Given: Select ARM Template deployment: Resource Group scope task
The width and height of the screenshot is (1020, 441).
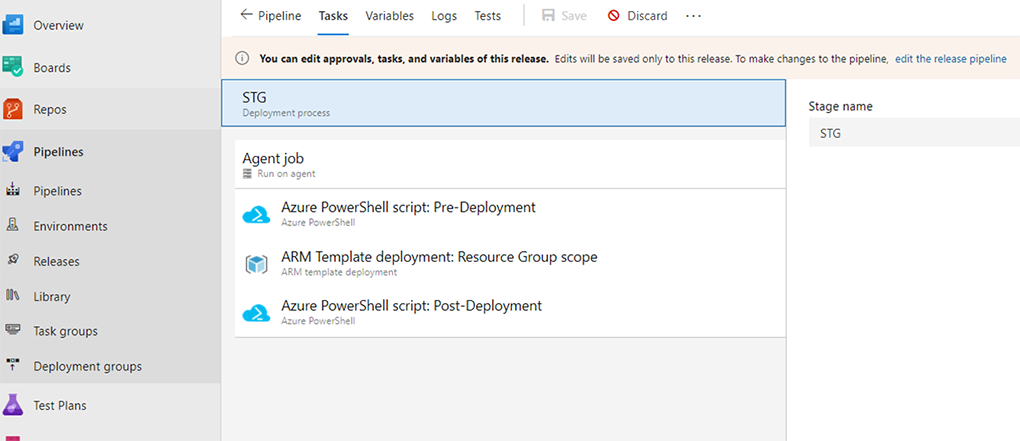Looking at the screenshot, I should 510,263.
